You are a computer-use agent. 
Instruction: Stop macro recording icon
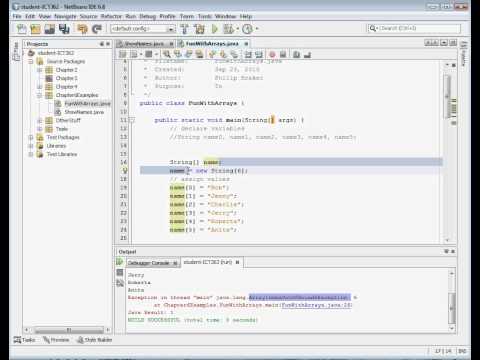[283, 54]
